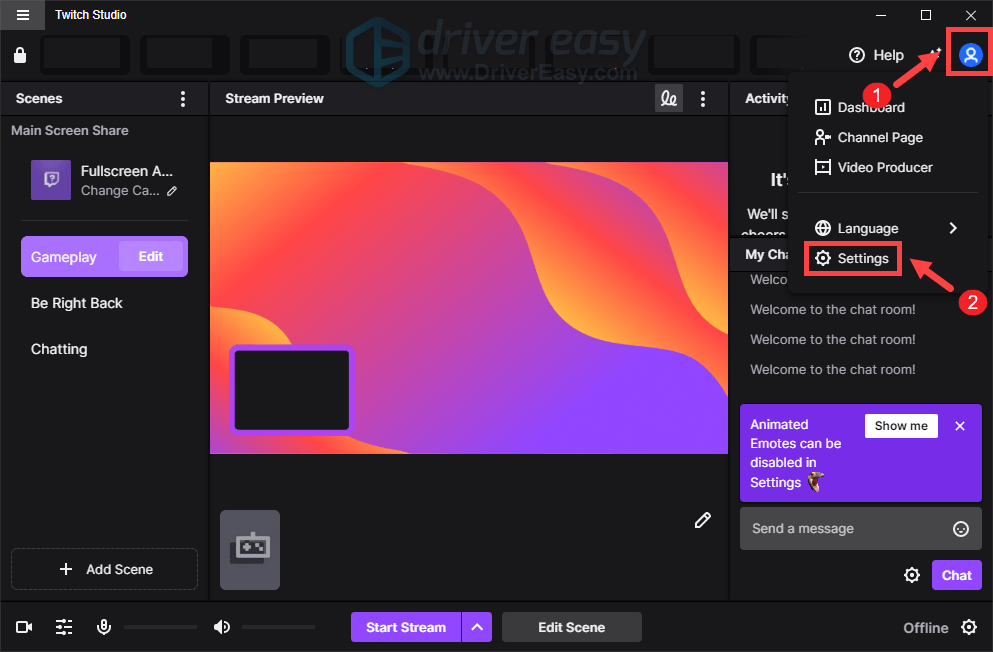Open the hamburger main menu
The image size is (993, 652).
23,15
